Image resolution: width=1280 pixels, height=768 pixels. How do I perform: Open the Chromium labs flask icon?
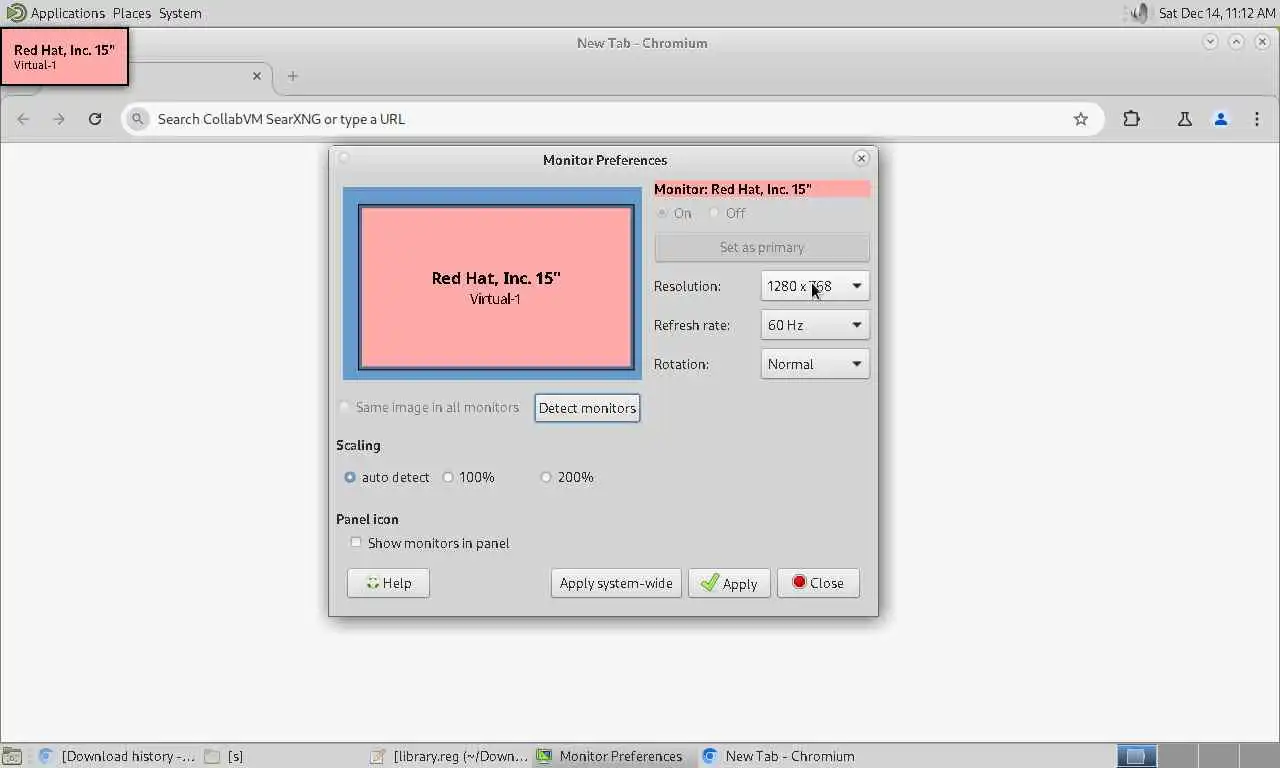[x=1185, y=119]
